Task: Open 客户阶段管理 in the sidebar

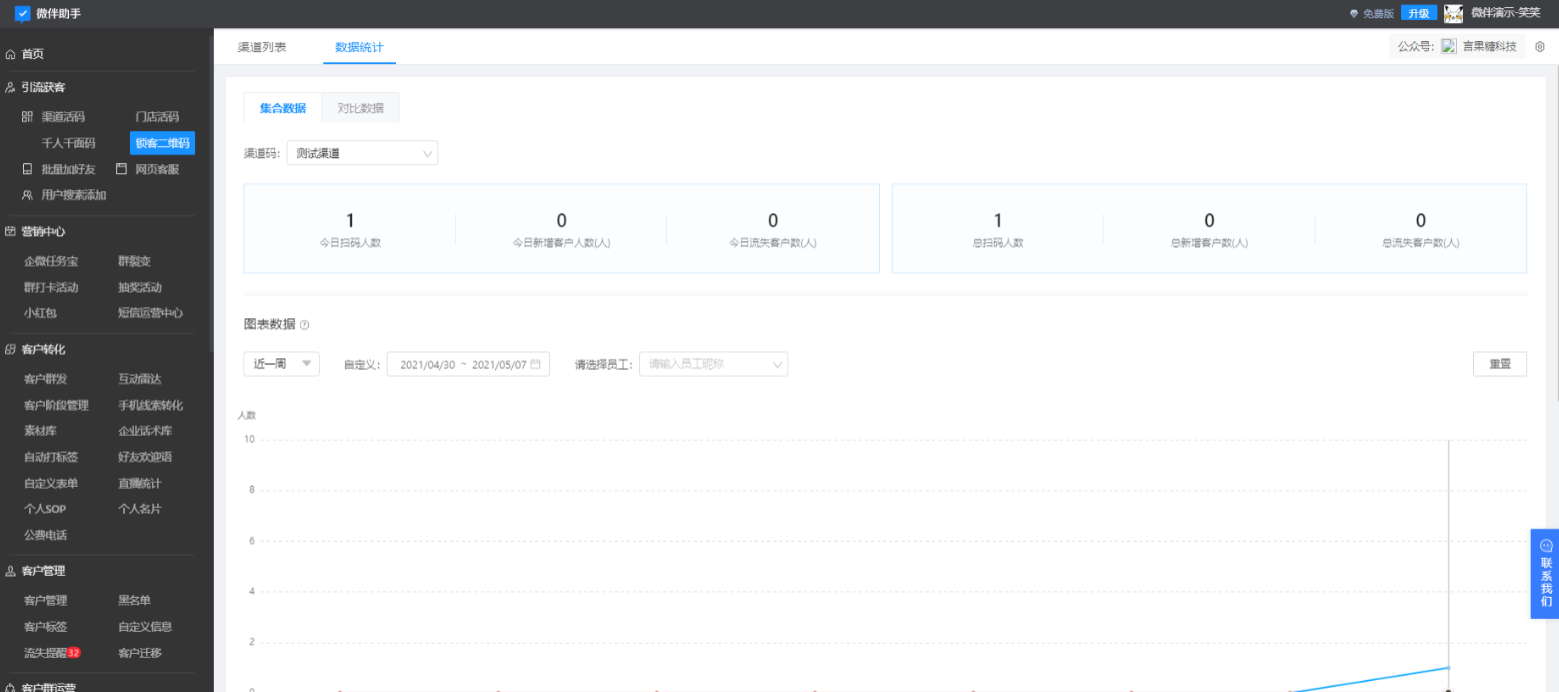Action: [57, 405]
